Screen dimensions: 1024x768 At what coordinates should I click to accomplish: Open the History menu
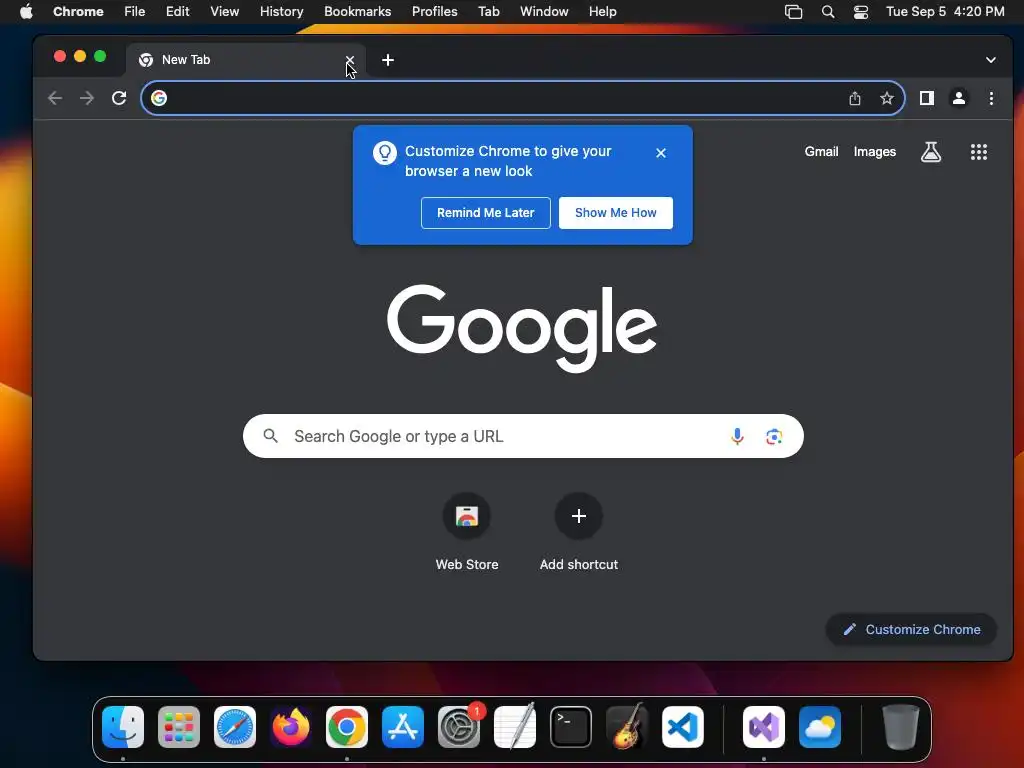click(281, 12)
